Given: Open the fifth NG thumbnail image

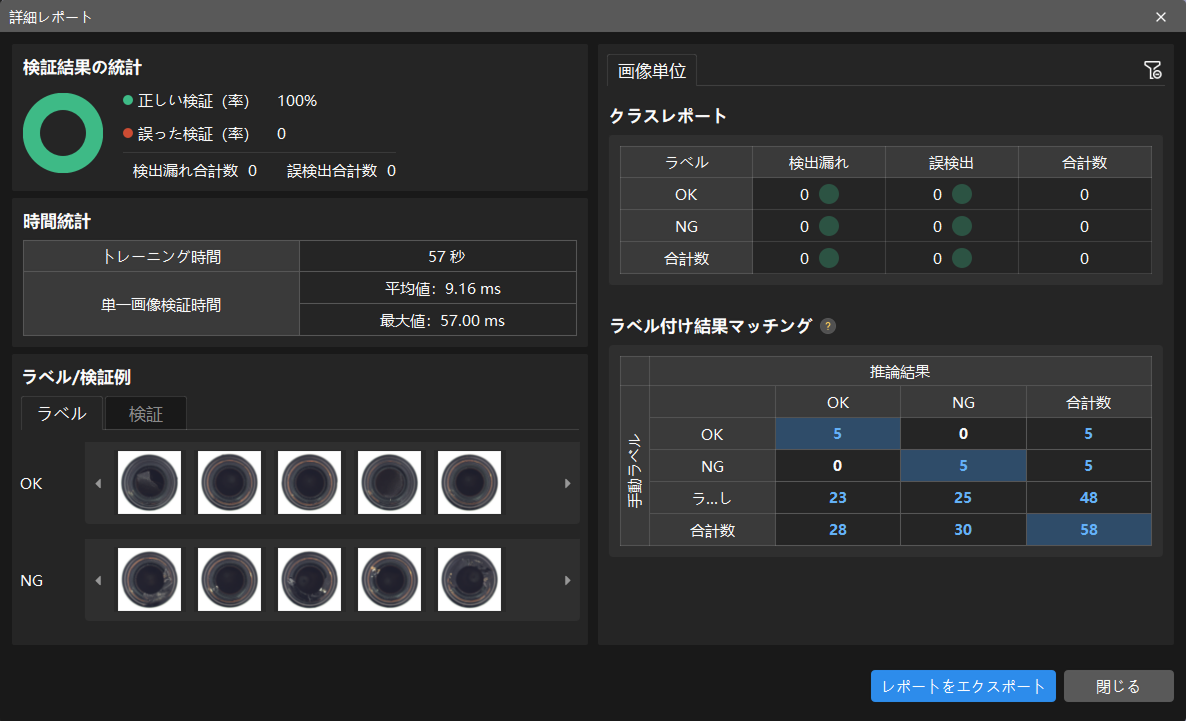Looking at the screenshot, I should [x=469, y=580].
